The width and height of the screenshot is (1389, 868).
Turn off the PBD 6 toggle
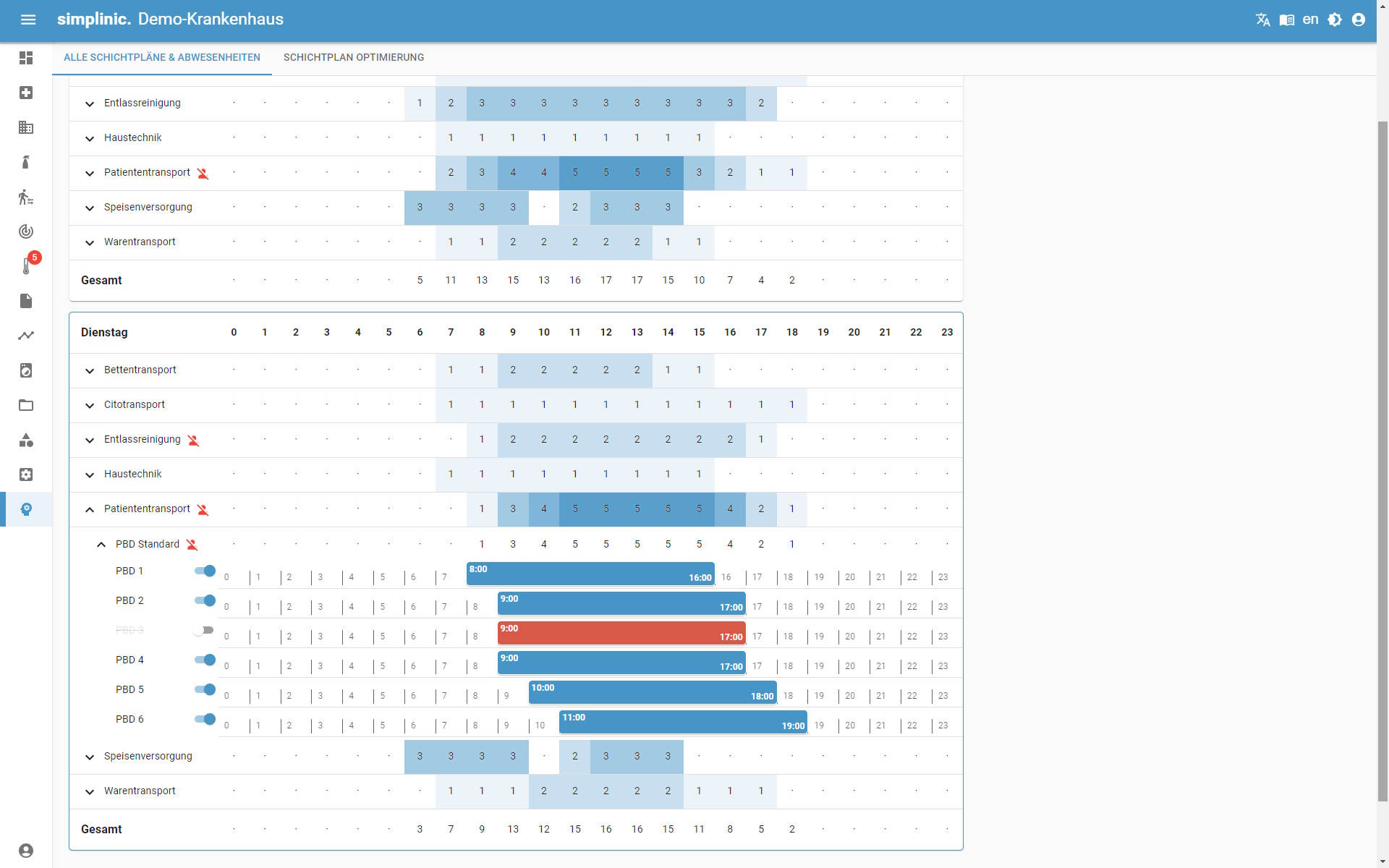pos(205,719)
